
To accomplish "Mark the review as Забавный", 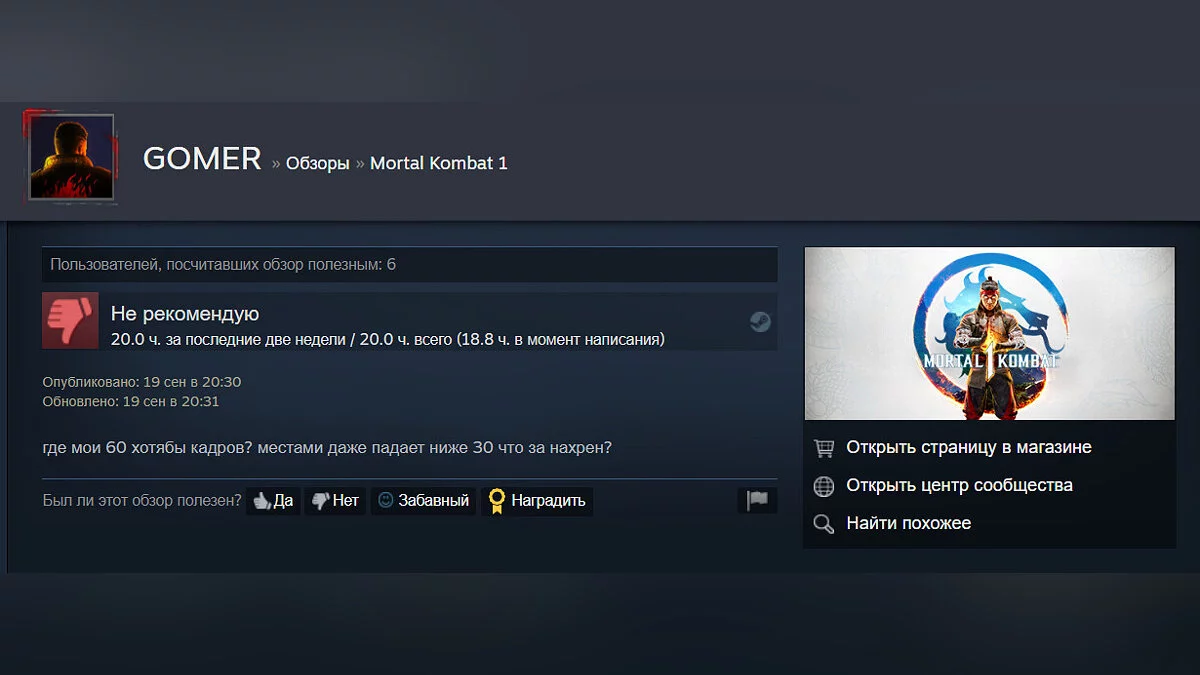I will pos(423,501).
